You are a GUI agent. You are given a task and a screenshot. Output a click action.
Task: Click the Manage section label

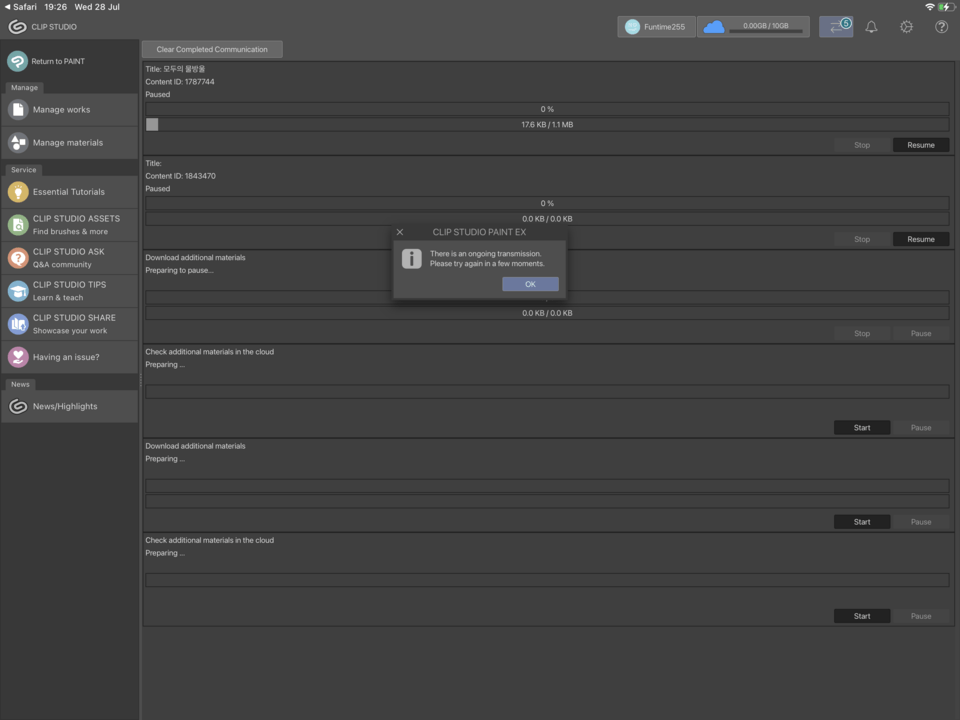[24, 88]
